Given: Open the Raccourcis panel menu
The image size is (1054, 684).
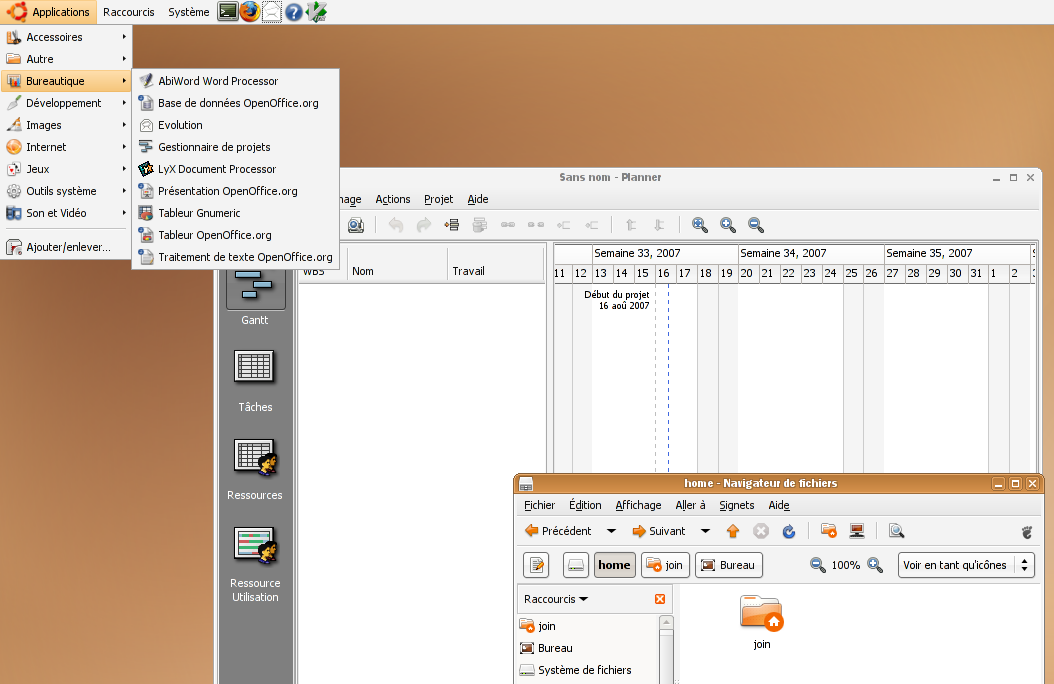Looking at the screenshot, I should point(128,11).
